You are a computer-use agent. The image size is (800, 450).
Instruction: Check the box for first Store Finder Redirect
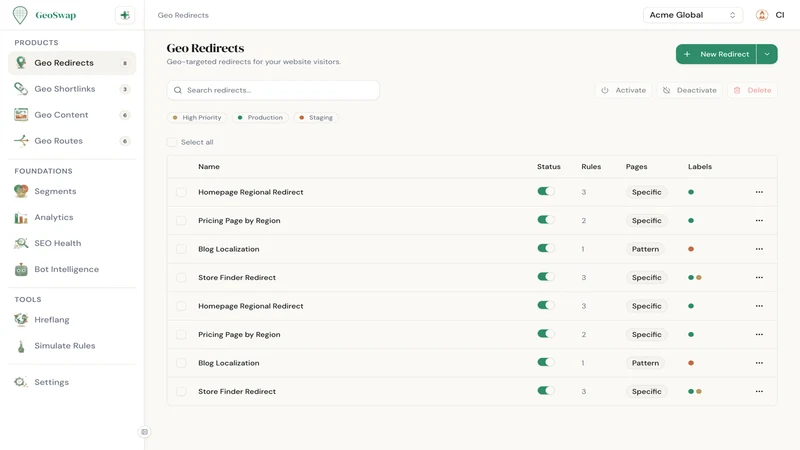(x=181, y=278)
